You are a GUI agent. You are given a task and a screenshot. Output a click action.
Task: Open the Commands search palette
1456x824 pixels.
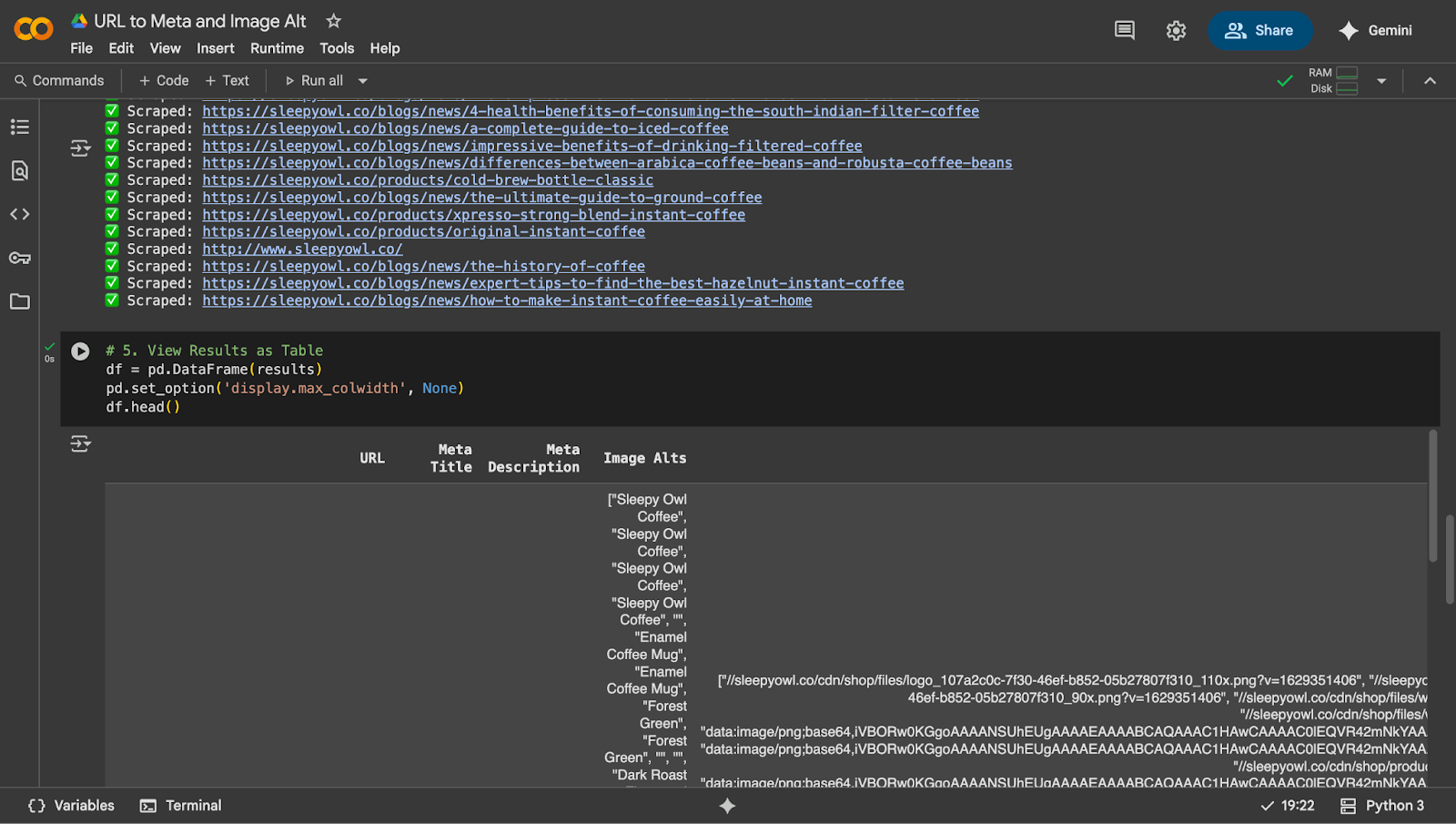click(59, 80)
